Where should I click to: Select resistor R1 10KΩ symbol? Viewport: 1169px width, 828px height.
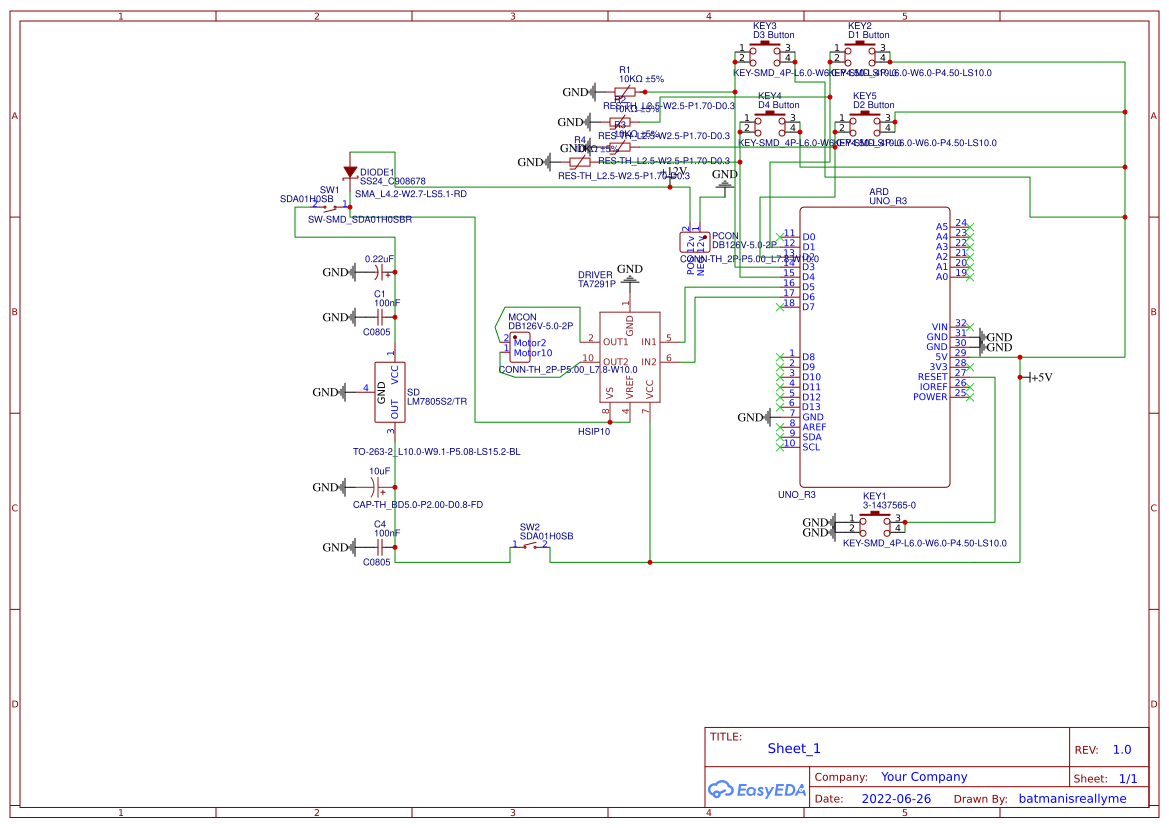(625, 91)
